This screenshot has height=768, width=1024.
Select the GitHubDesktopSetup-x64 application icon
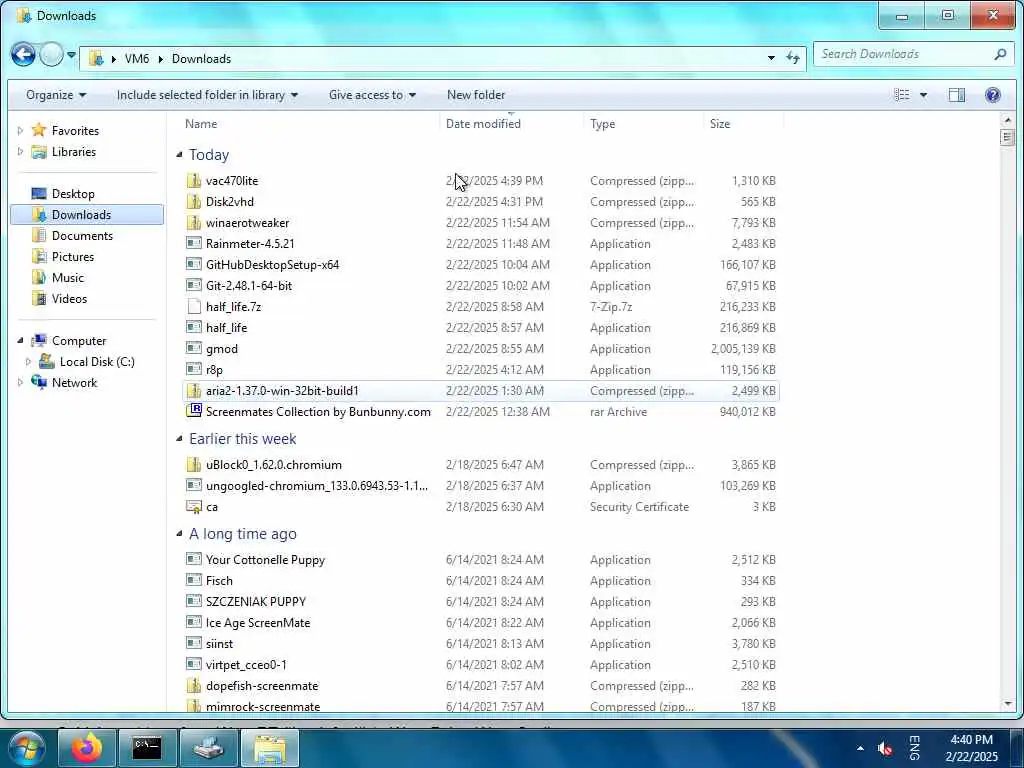[193, 264]
